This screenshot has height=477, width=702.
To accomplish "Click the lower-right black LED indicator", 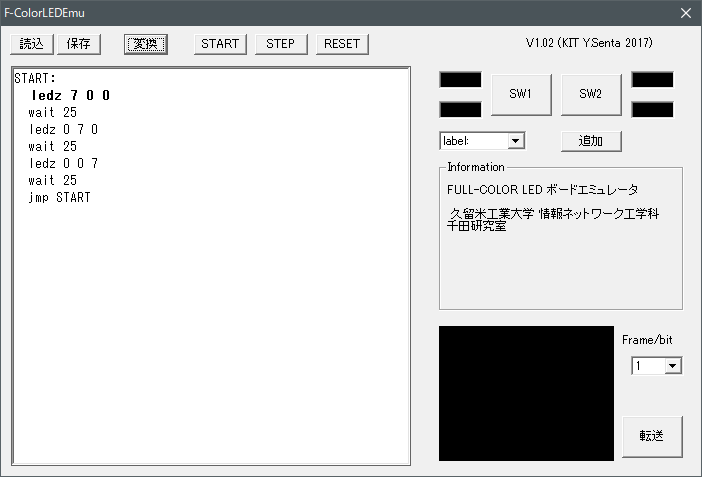I will (652, 109).
